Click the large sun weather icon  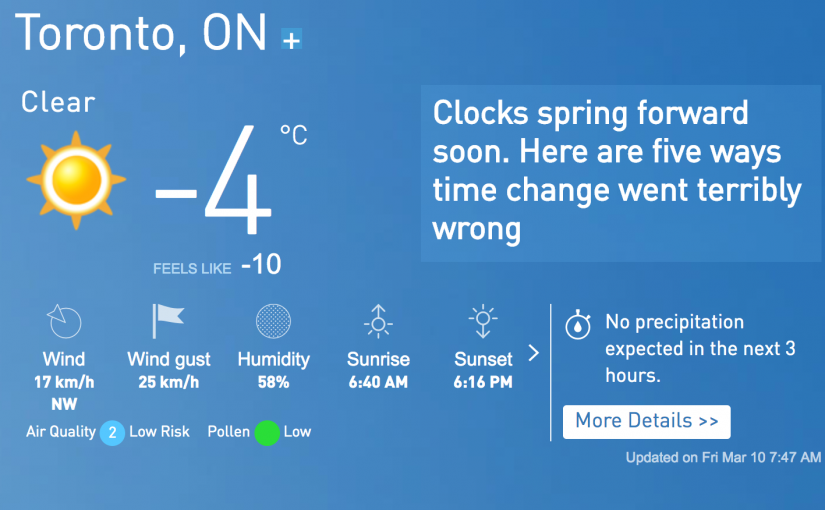click(x=76, y=179)
